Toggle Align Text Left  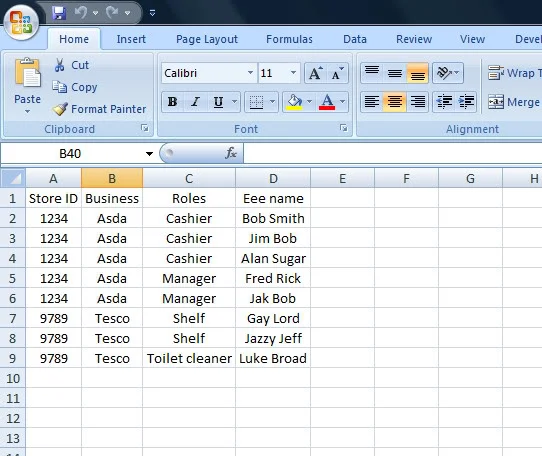point(372,102)
